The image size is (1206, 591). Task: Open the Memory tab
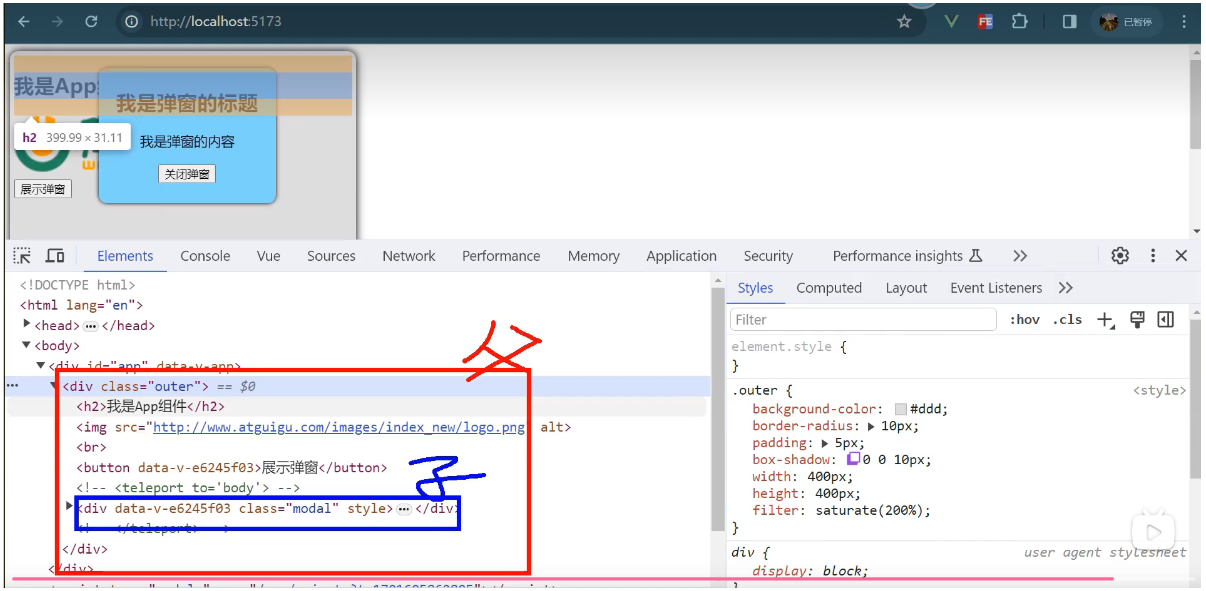[x=593, y=256]
